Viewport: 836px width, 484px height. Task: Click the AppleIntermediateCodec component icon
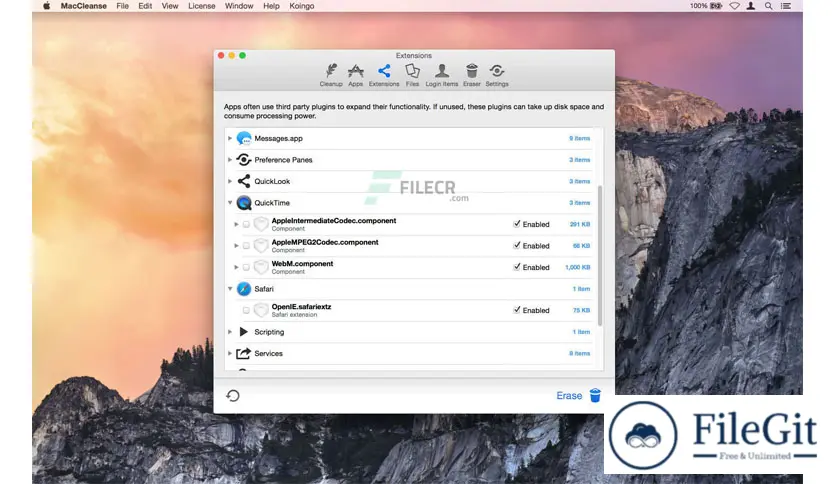tap(261, 224)
